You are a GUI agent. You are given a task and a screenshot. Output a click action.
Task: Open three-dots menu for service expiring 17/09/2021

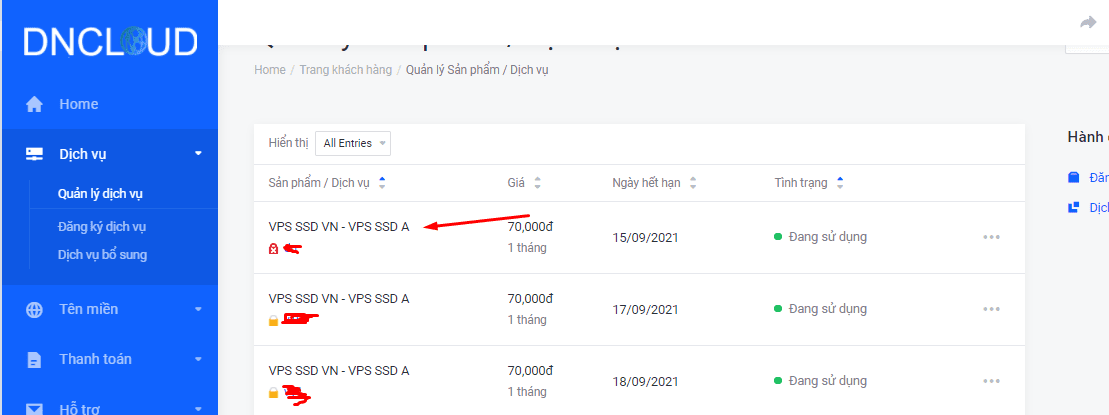point(991,309)
